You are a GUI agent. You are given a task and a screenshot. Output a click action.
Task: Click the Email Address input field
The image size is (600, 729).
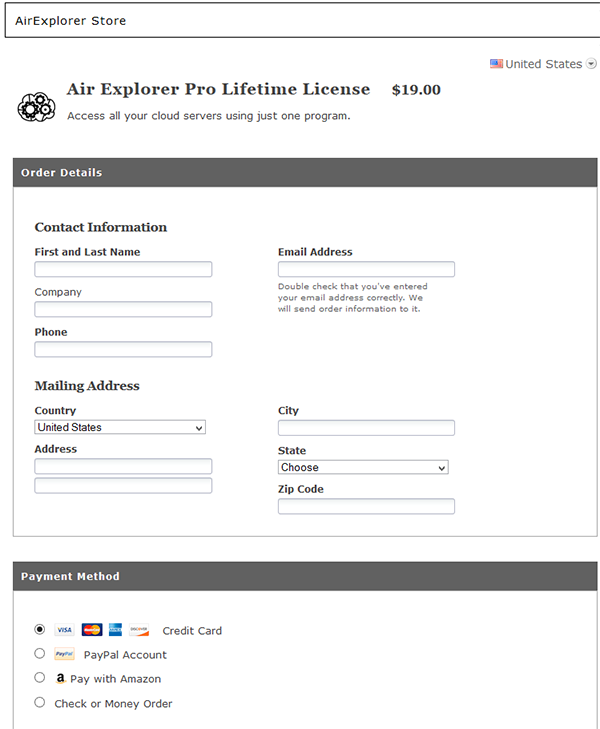366,269
